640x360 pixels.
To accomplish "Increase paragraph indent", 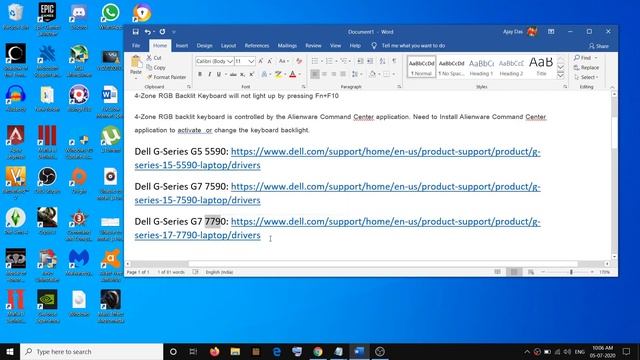I will click(x=370, y=61).
